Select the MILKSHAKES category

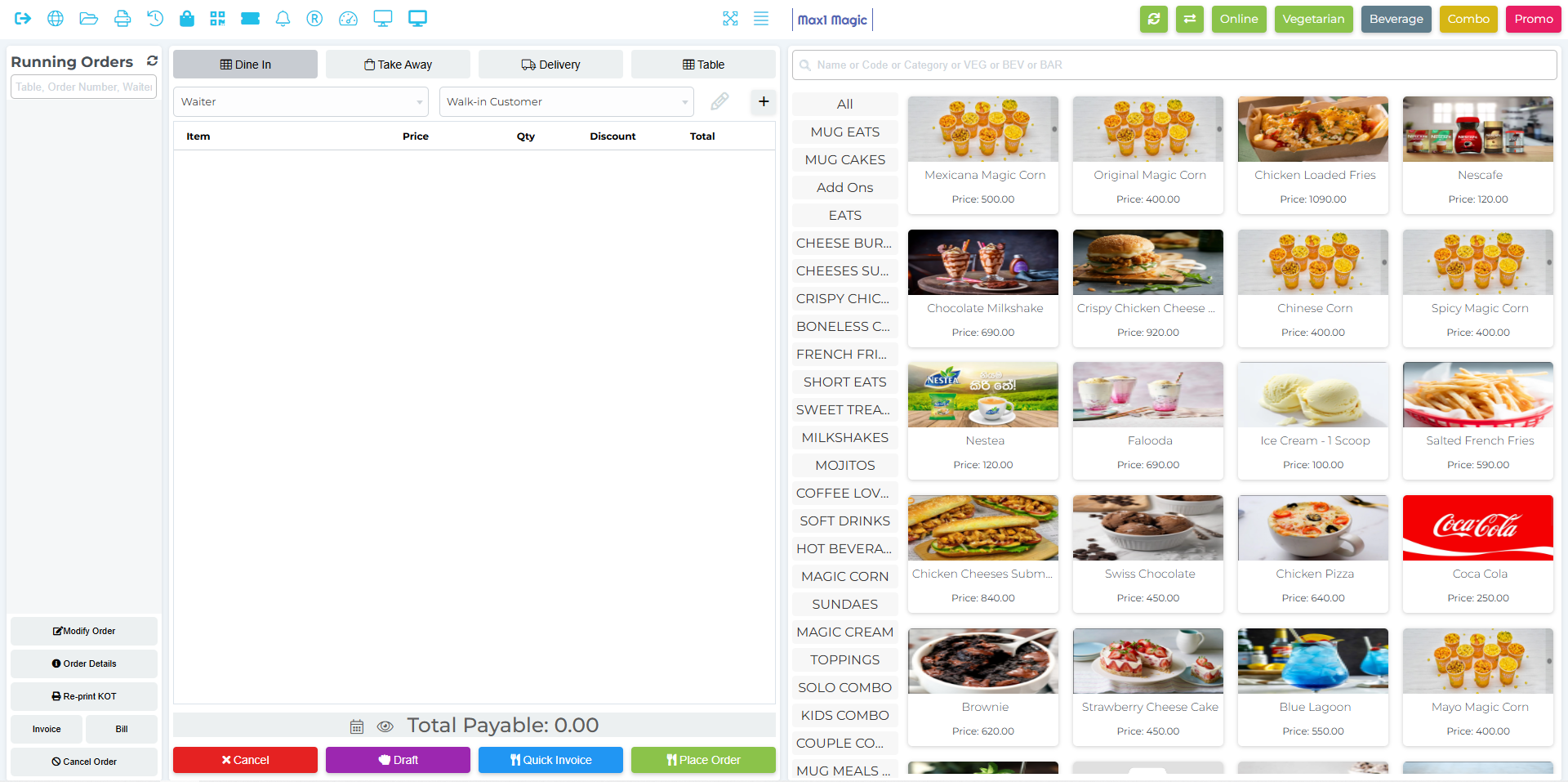844,438
